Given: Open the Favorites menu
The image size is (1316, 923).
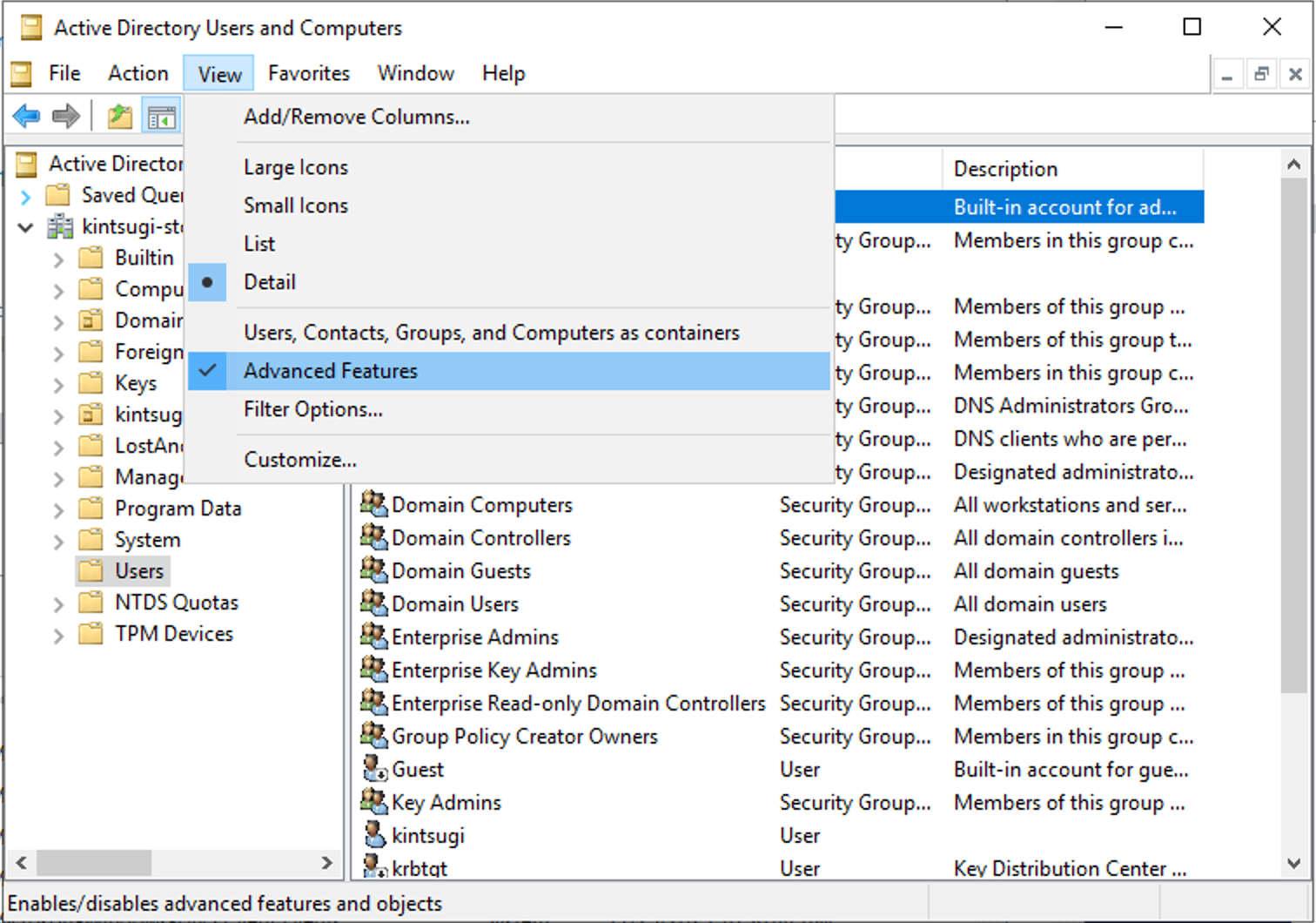Looking at the screenshot, I should [x=309, y=73].
